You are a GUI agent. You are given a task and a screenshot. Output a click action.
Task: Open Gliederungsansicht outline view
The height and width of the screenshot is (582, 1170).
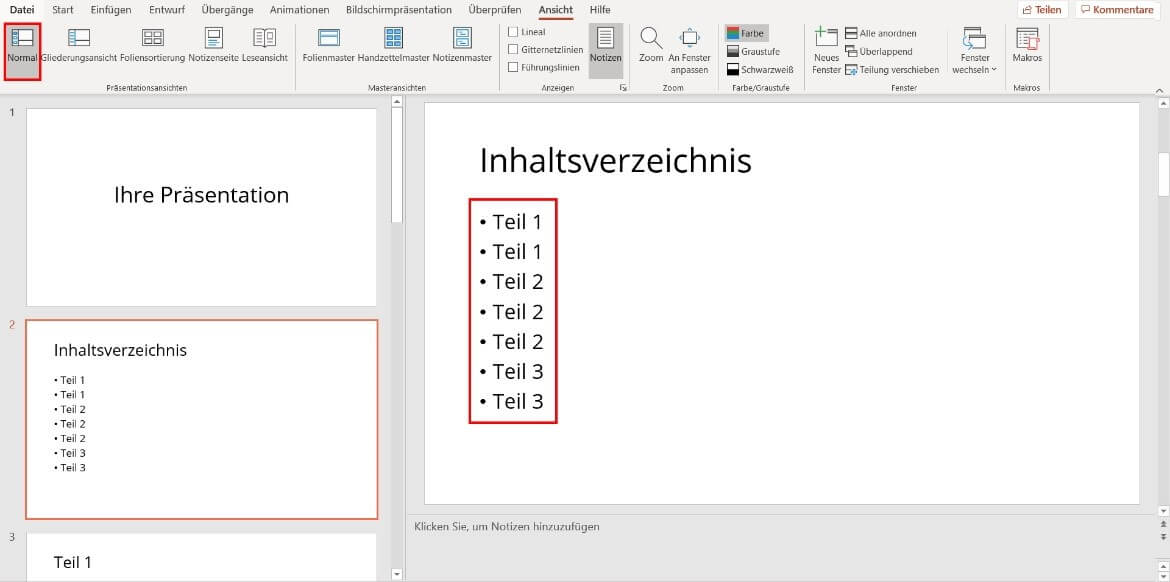coord(79,45)
